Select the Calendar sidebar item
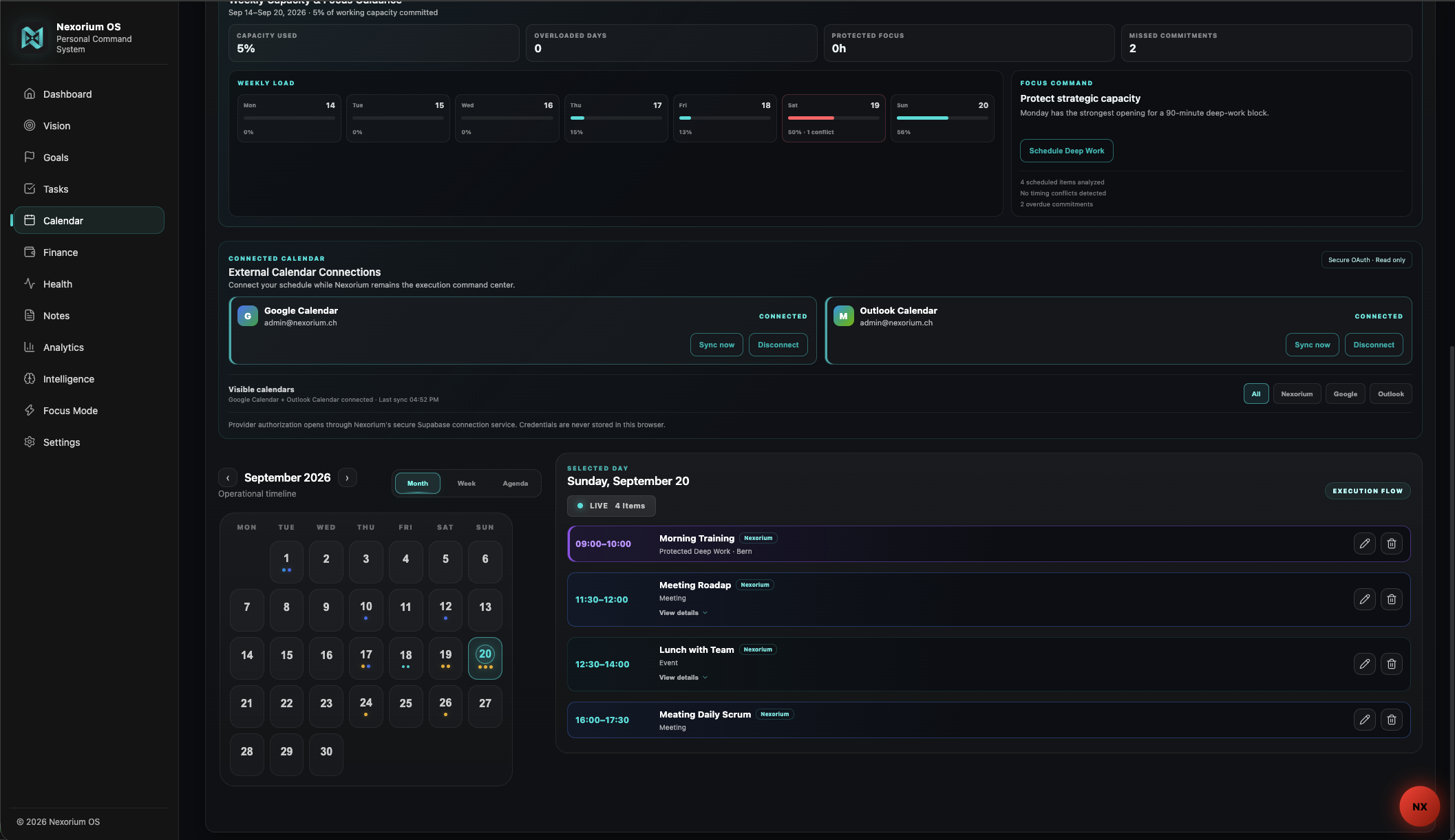This screenshot has width=1455, height=840. [89, 220]
